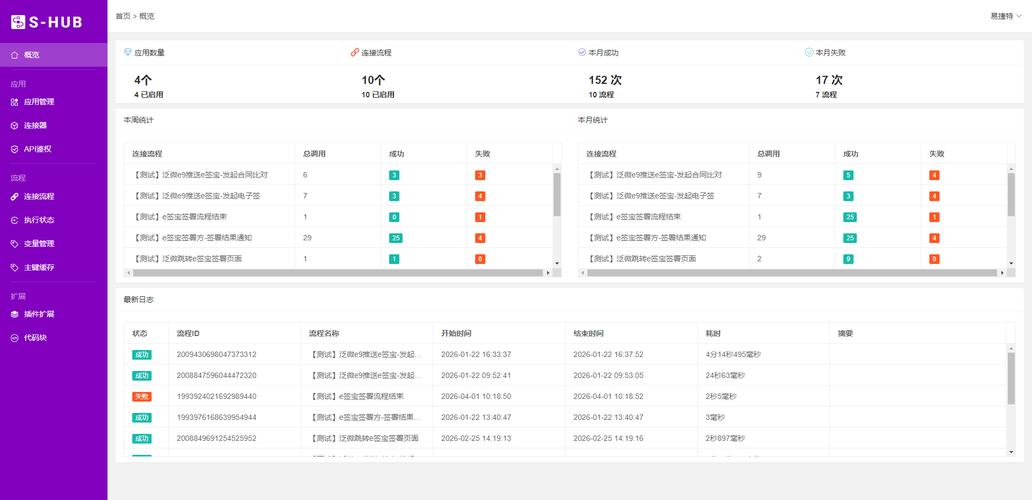Click the 本月统计 vertical scrollbar thumb
This screenshot has width=1032, height=500.
click(x=1011, y=194)
